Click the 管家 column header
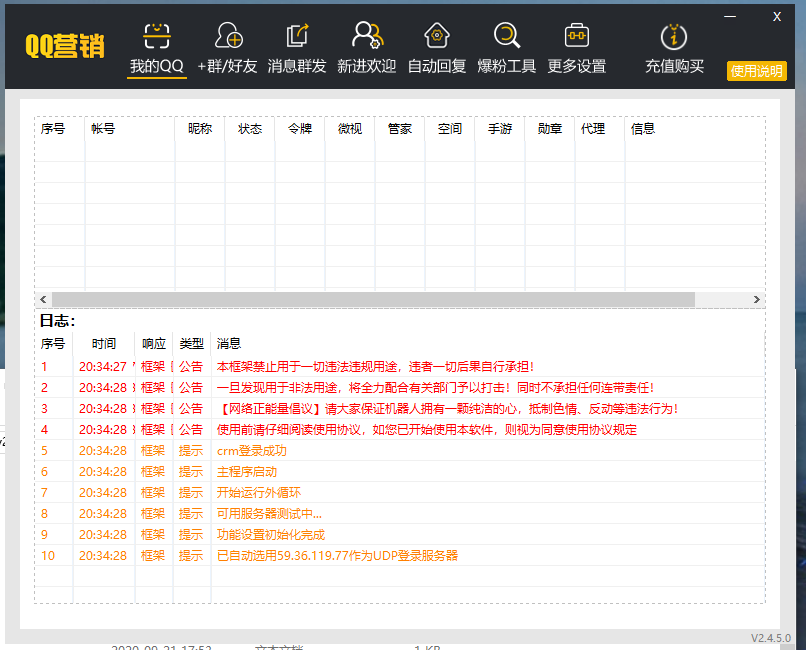This screenshot has height=650, width=806. pyautogui.click(x=400, y=128)
